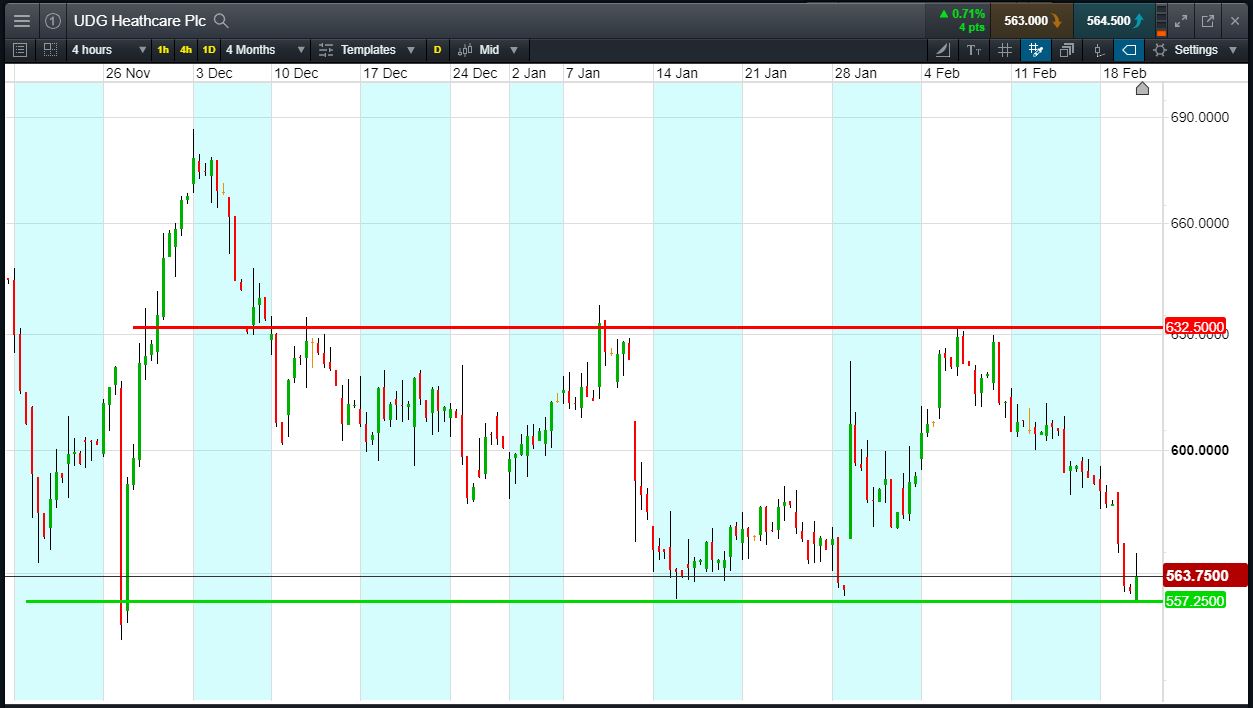Toggle the yellow D button

point(437,49)
